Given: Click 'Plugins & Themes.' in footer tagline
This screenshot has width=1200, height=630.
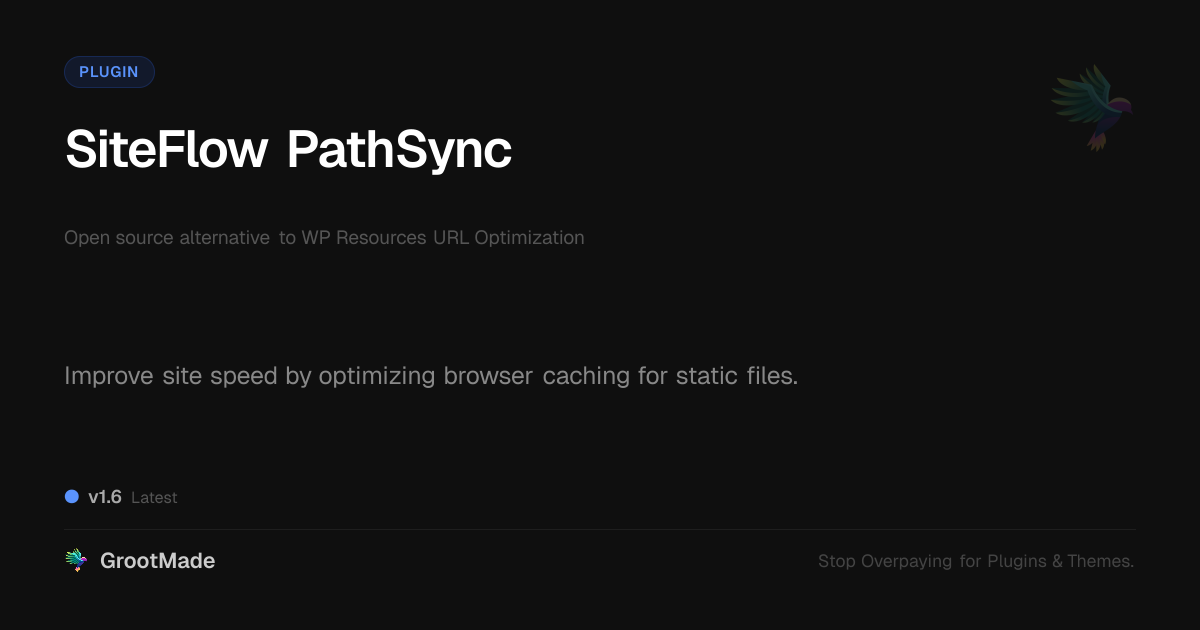Looking at the screenshot, I should point(1060,561).
